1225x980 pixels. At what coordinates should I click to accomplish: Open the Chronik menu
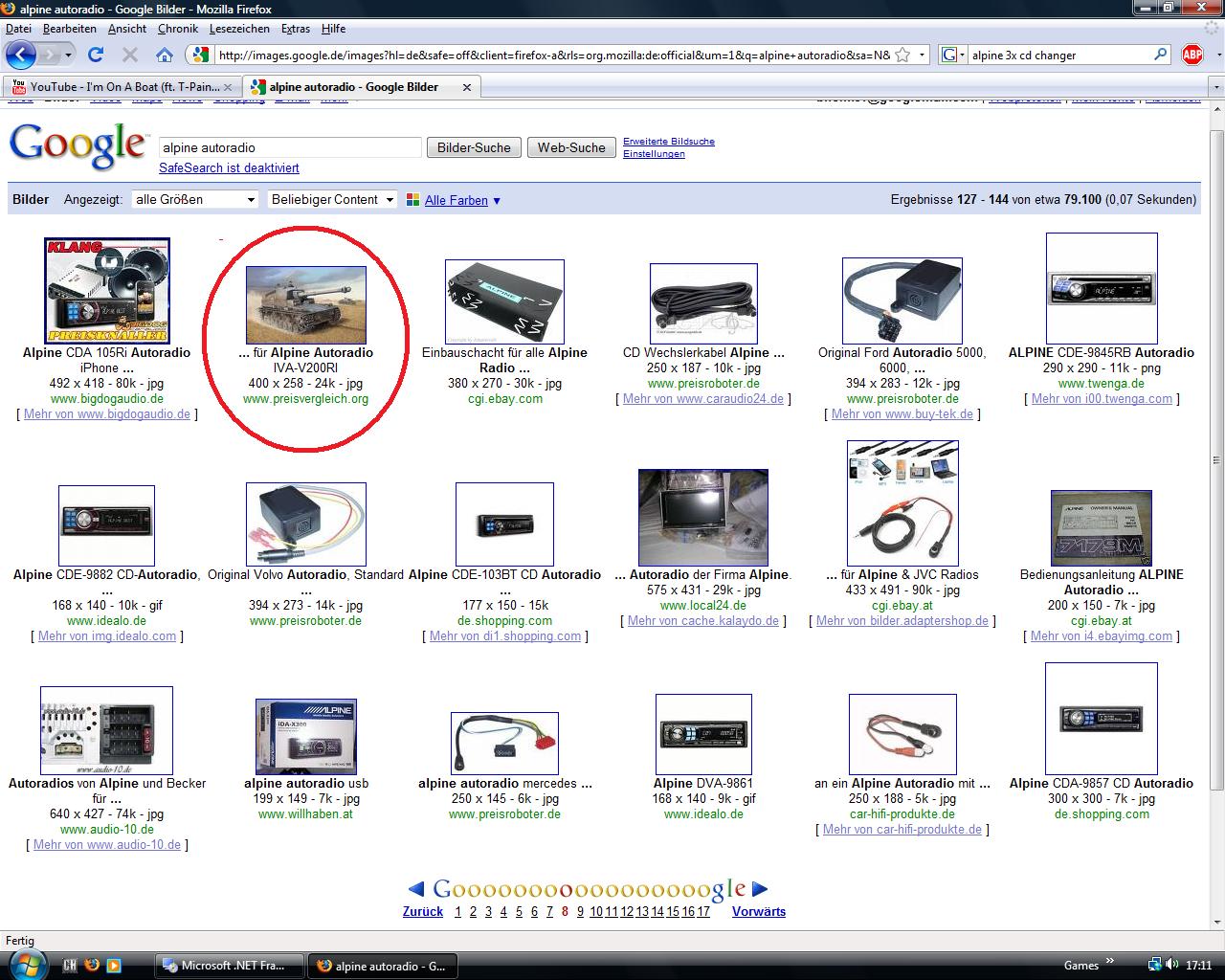(x=178, y=29)
